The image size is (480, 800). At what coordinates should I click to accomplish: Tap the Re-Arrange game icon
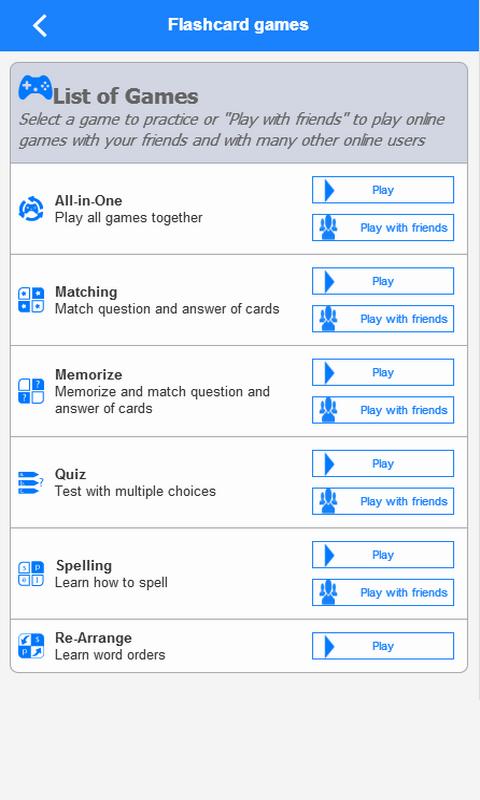pos(31,646)
